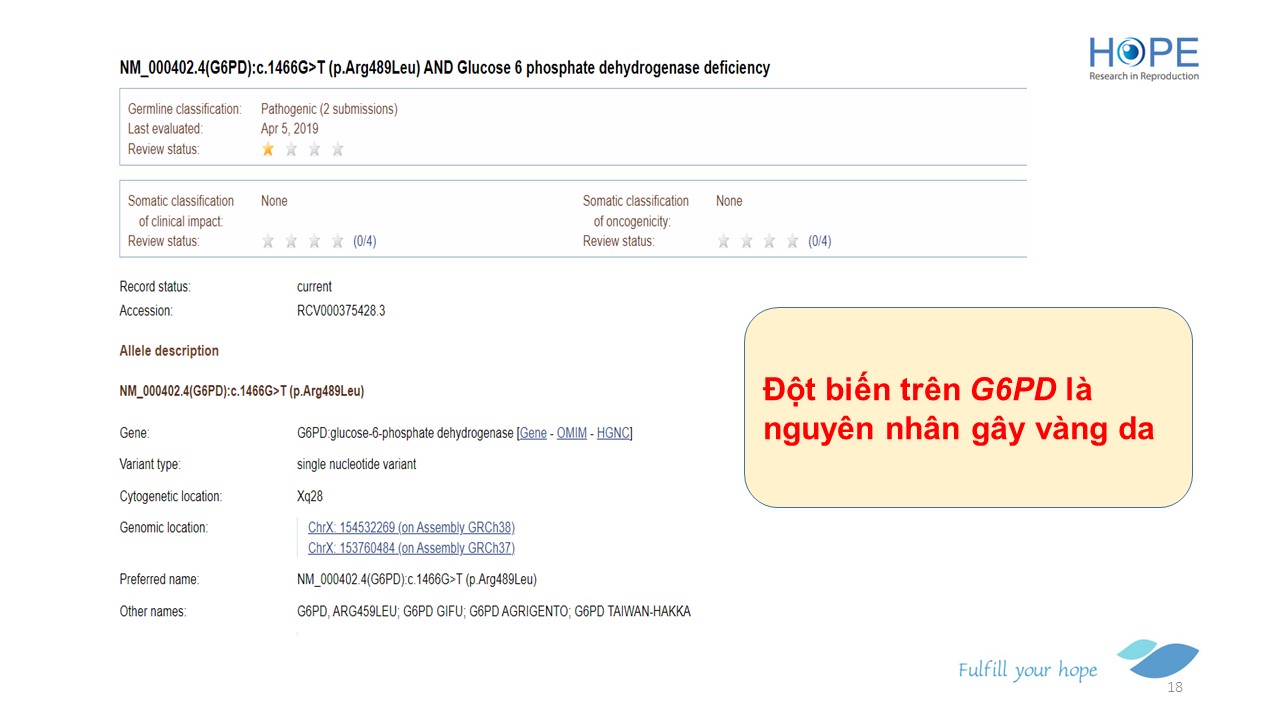
Task: Click the gold star in Review status
Action: tap(268, 149)
